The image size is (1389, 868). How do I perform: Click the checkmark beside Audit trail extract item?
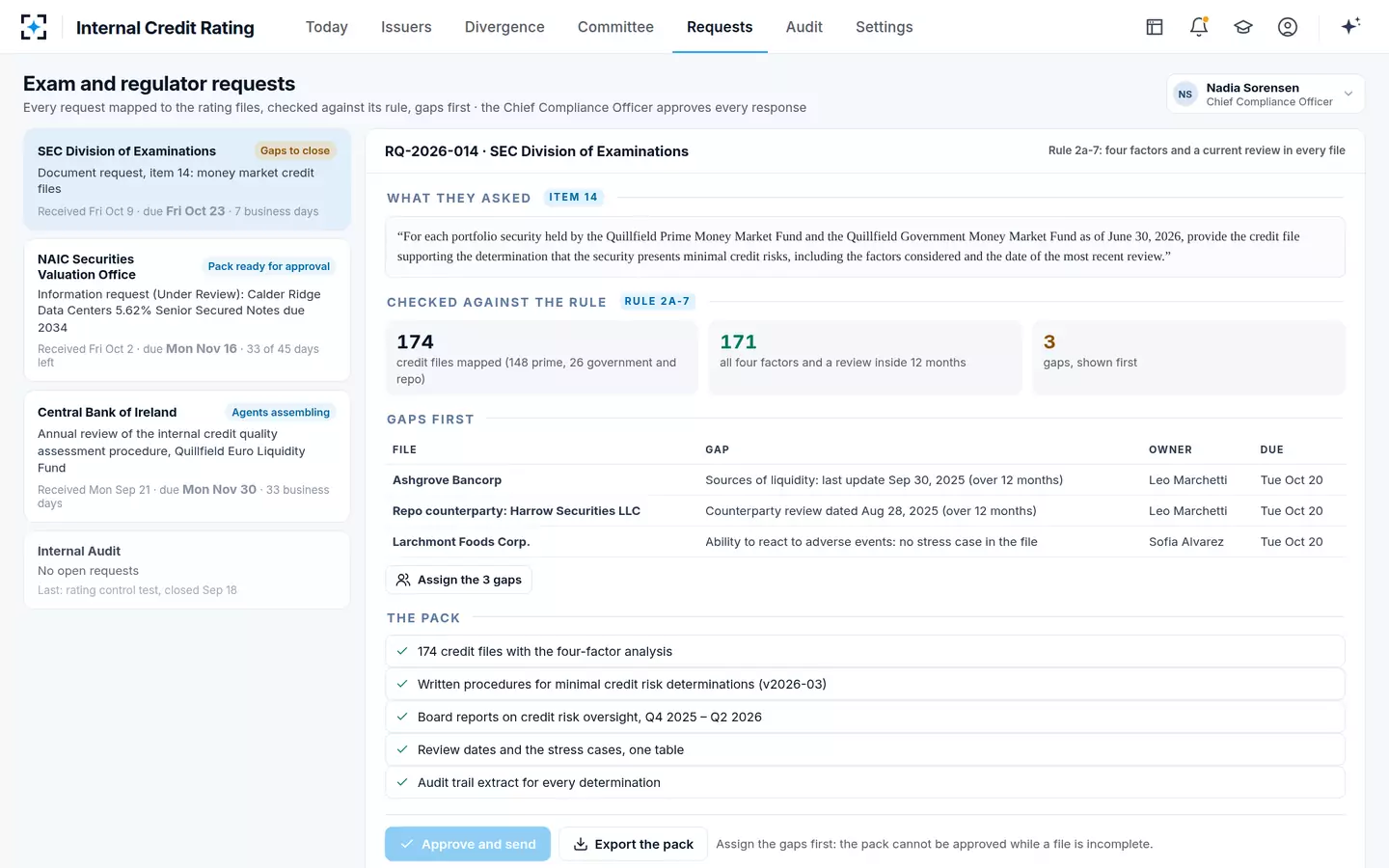point(402,782)
